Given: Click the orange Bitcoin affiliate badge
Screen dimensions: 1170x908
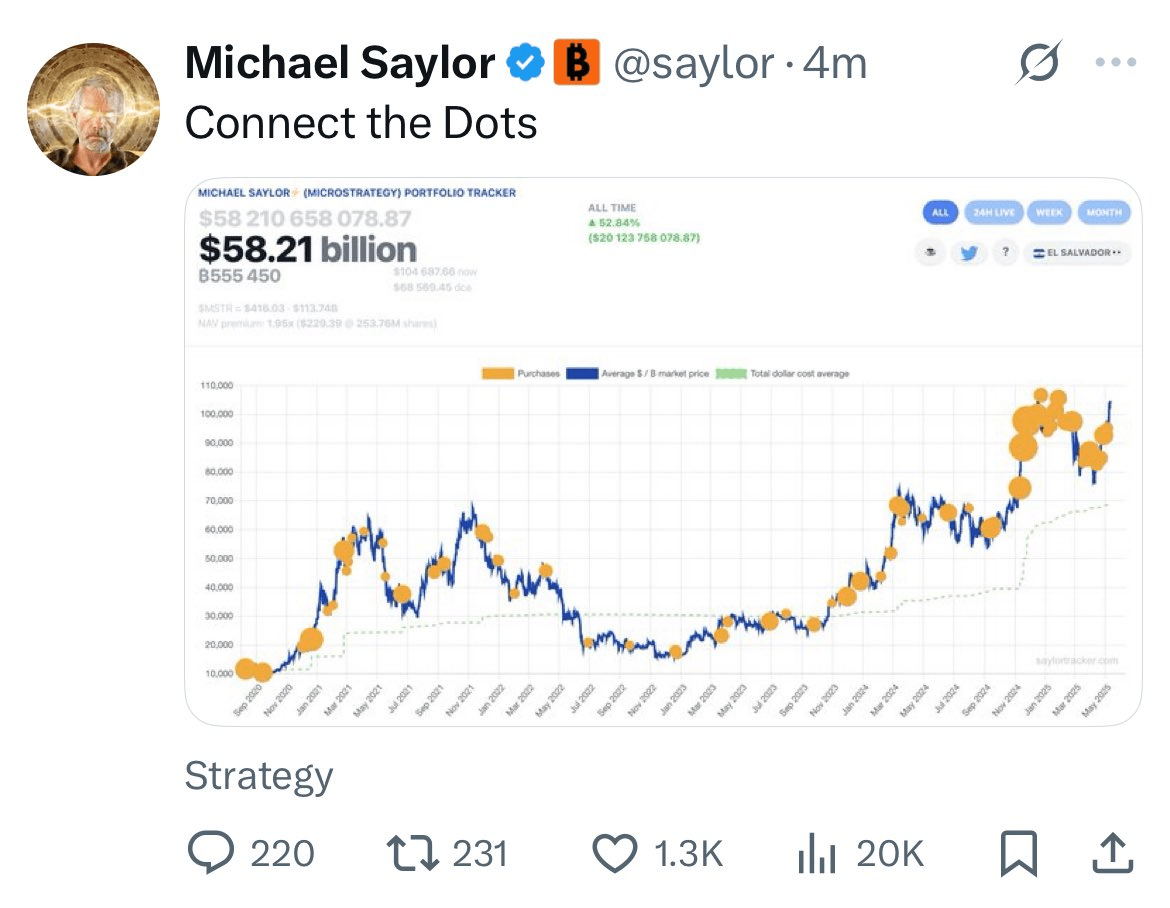Looking at the screenshot, I should [576, 62].
